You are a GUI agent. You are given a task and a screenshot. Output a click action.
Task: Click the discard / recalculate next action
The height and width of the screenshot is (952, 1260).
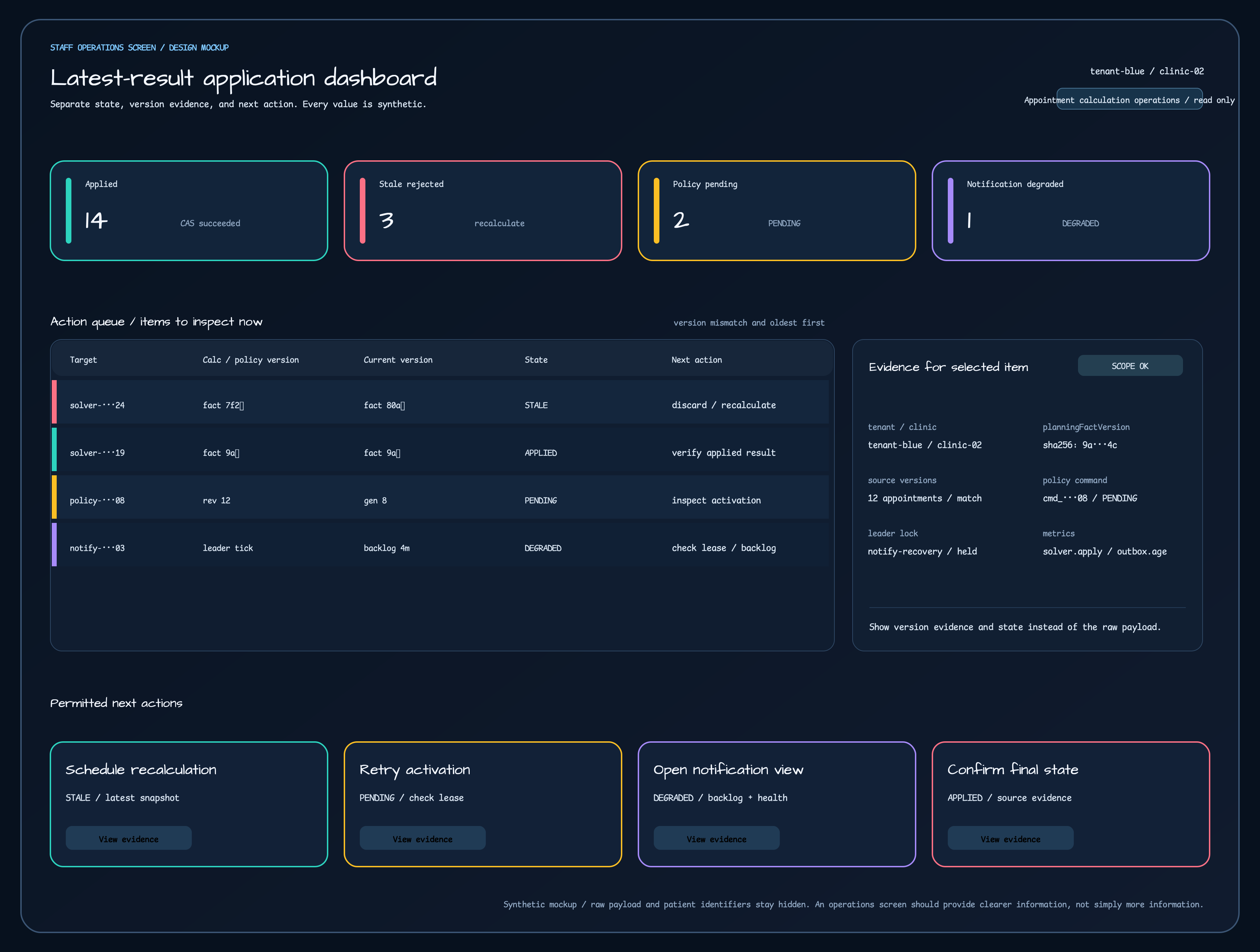724,405
